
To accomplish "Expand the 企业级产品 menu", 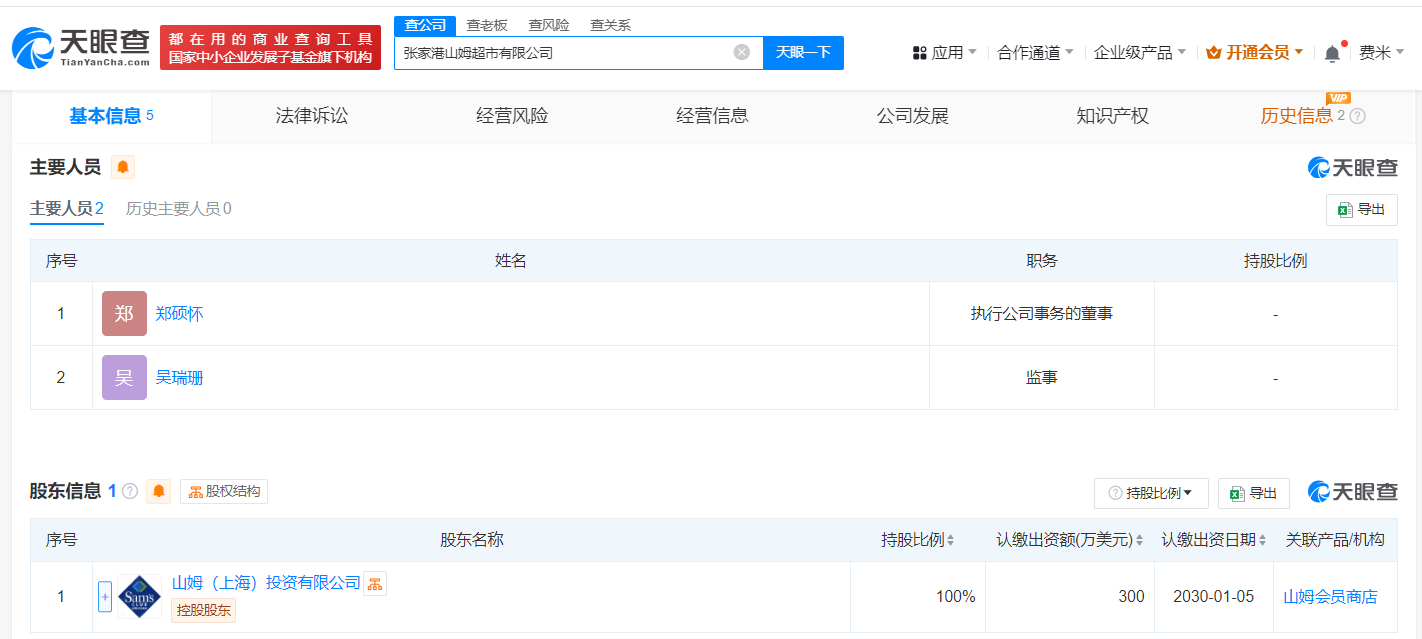I will click(1140, 52).
